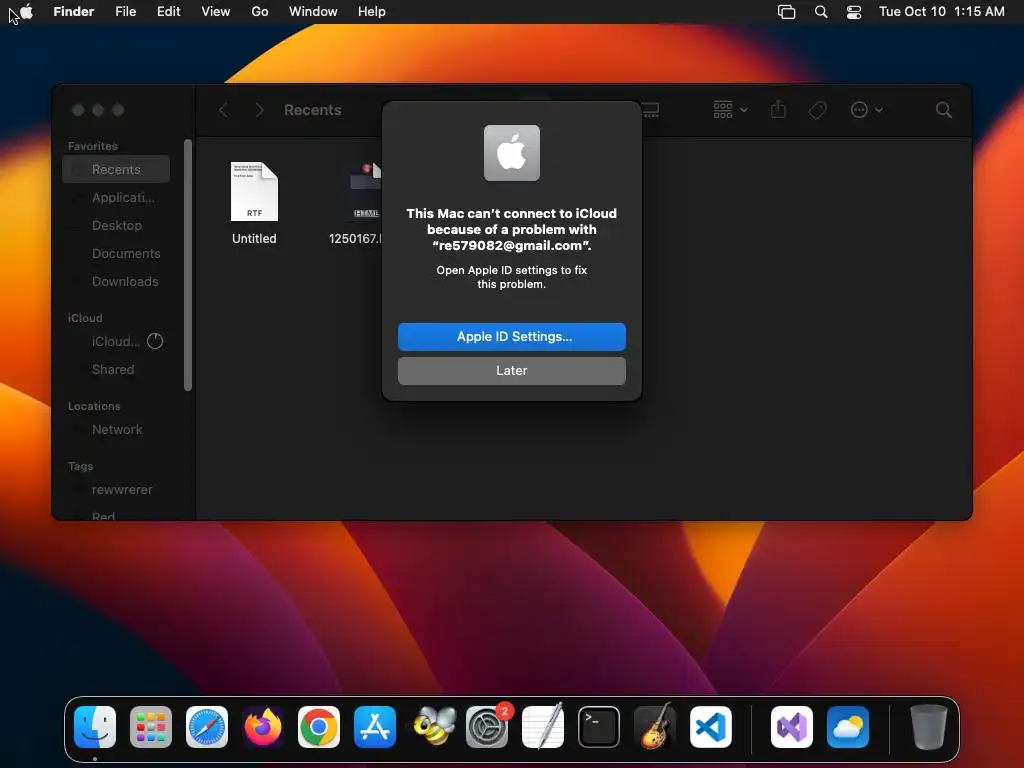Show date and time notification panel
Viewport: 1024px width, 768px height.
[x=941, y=11]
